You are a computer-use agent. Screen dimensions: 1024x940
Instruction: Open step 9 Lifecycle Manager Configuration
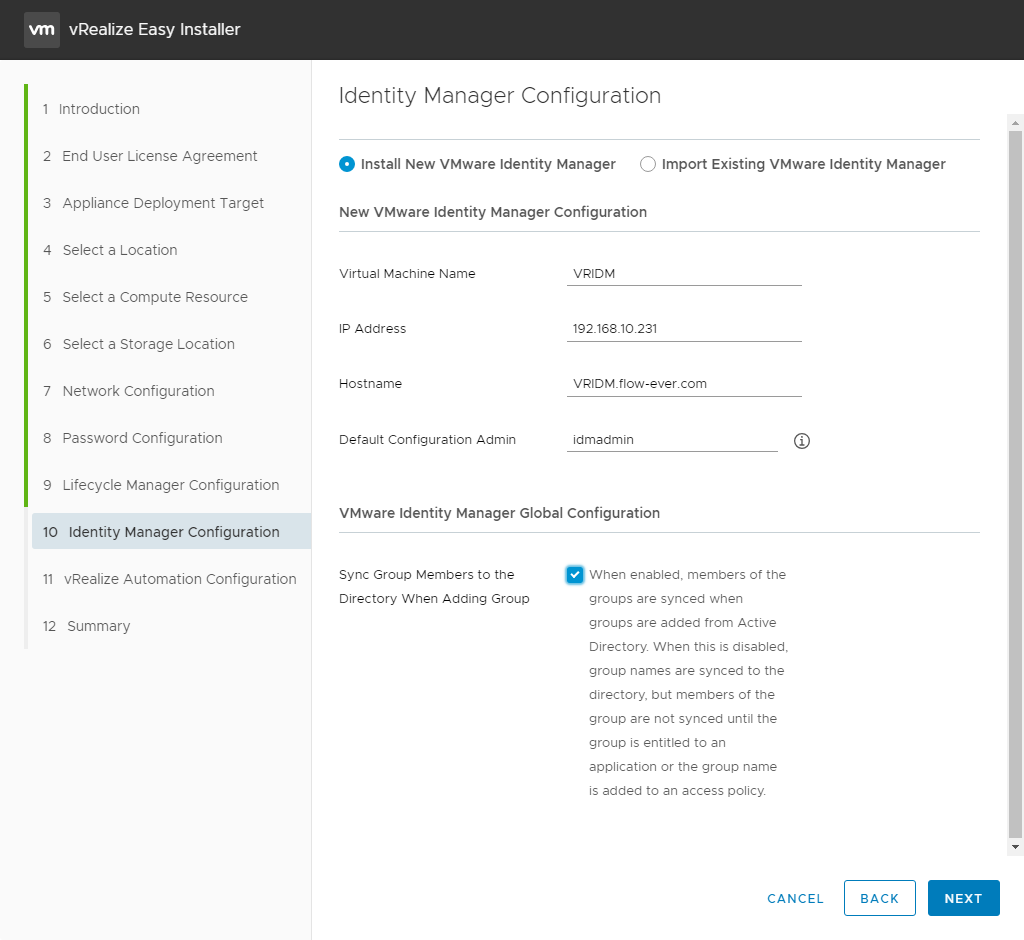[x=161, y=485]
